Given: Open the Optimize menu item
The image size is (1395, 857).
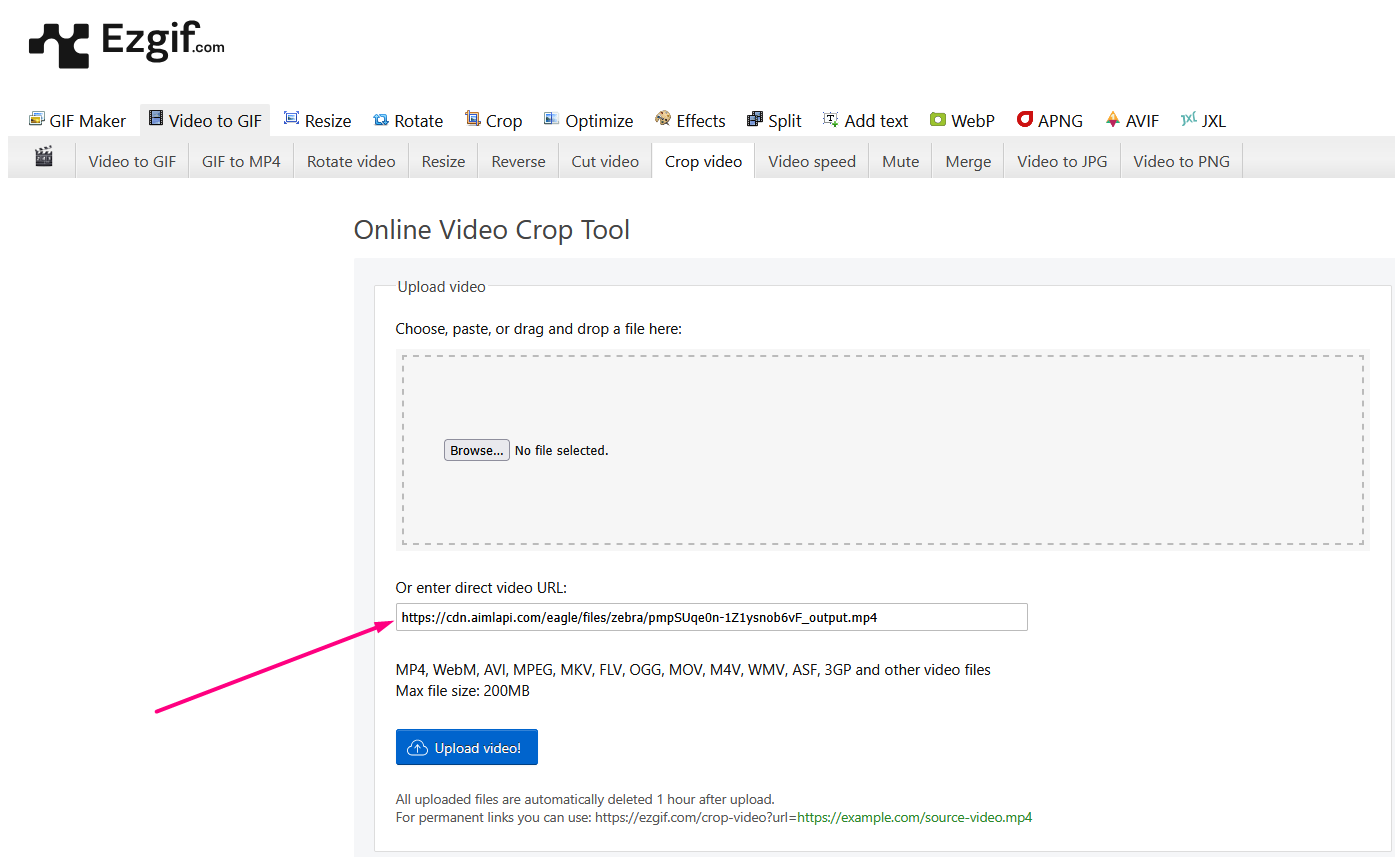Looking at the screenshot, I should pos(598,121).
